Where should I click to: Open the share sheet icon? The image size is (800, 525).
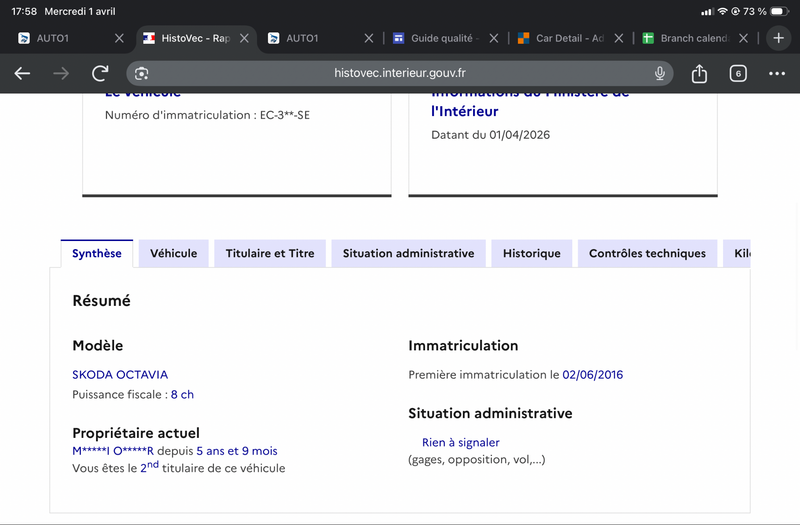point(699,73)
